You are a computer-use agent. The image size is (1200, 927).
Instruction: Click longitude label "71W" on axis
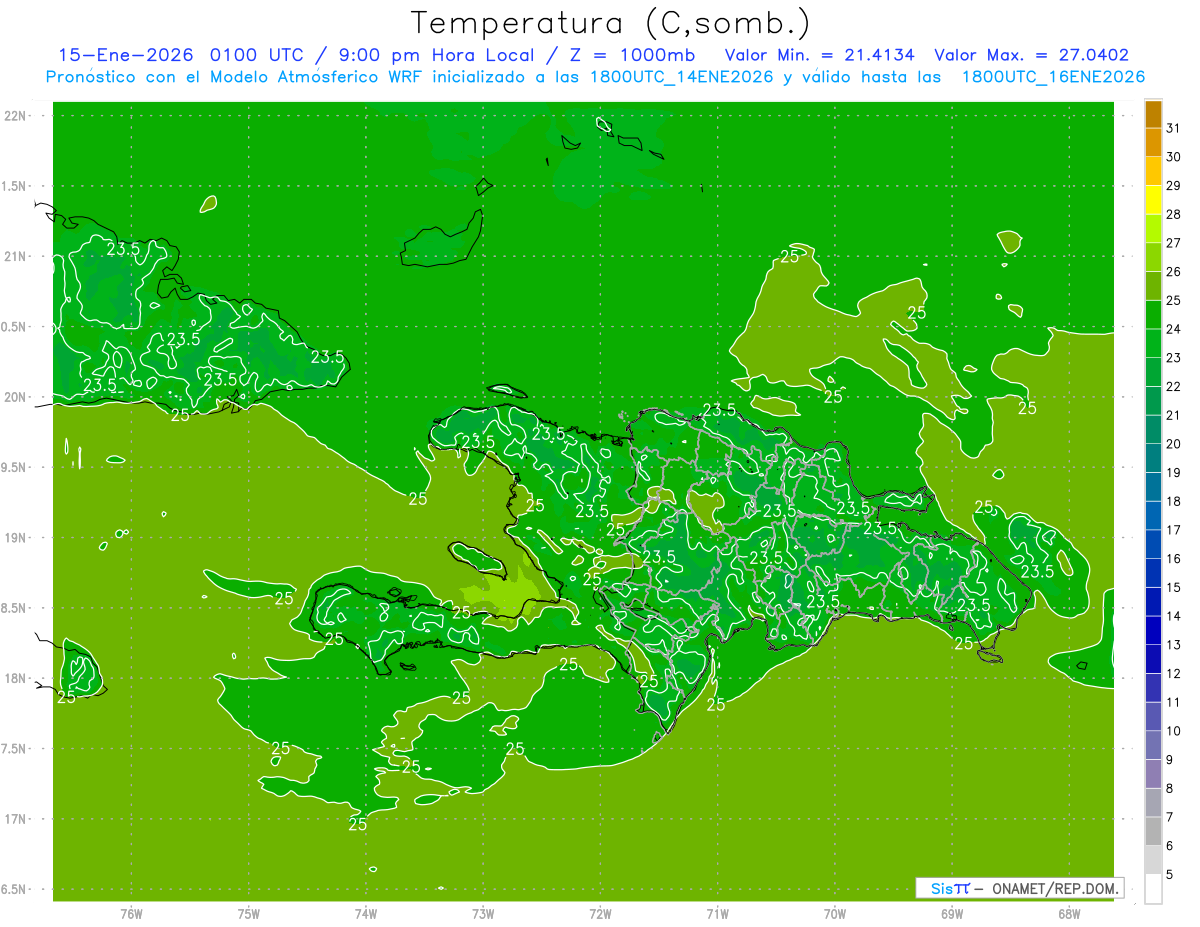(x=717, y=913)
